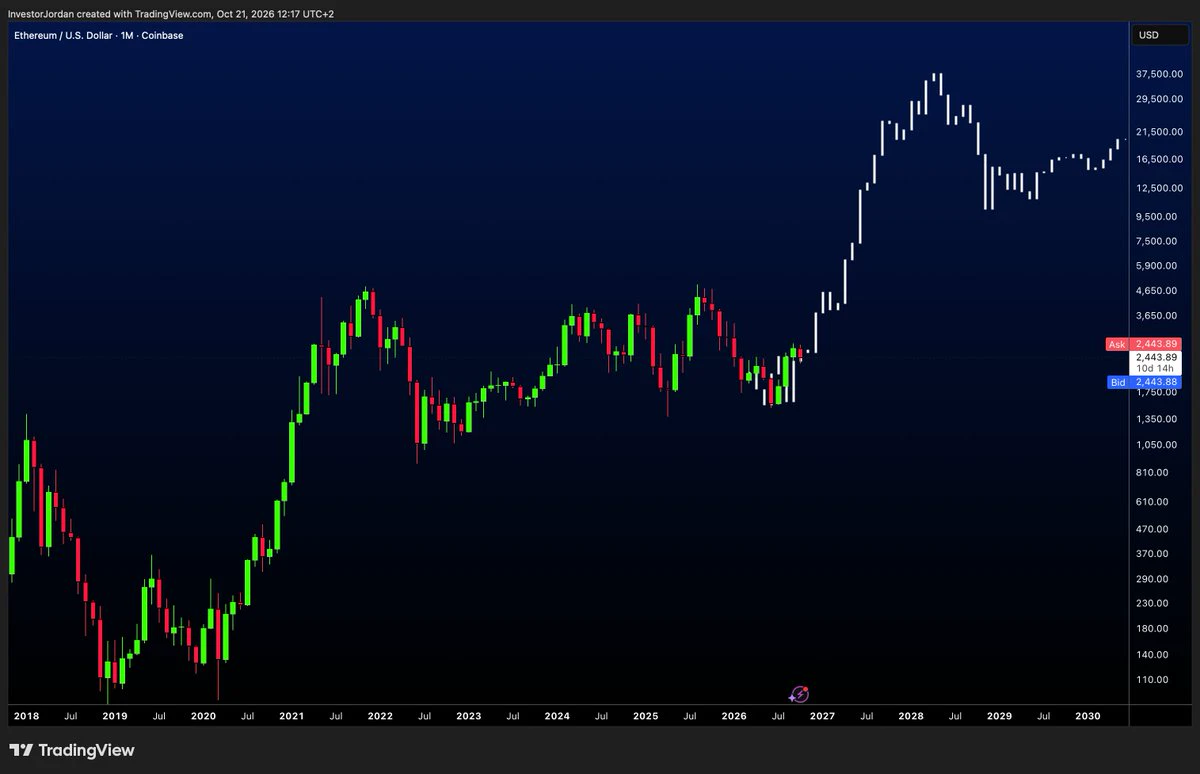Click the 12,500.00 price axis label
1200x774 pixels.
(1159, 188)
